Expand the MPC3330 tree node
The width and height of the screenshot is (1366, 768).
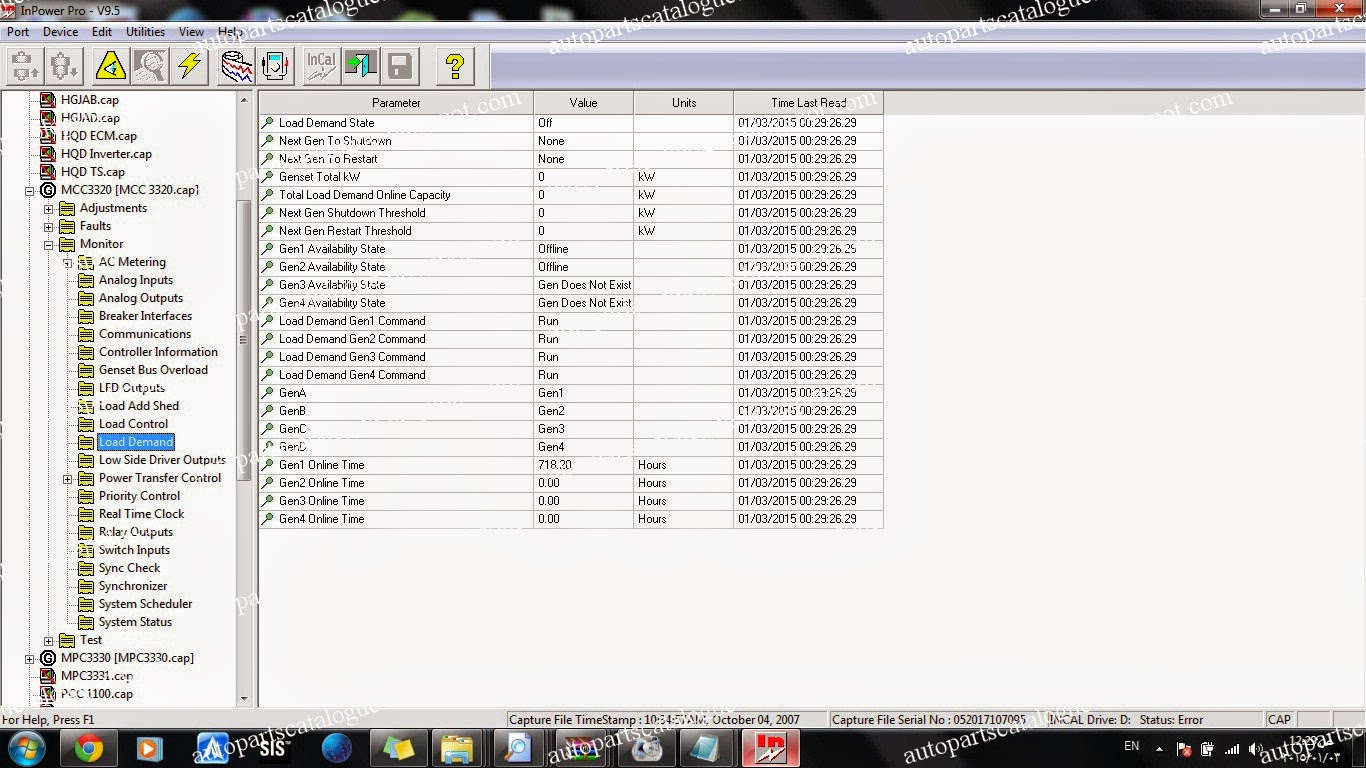point(30,658)
